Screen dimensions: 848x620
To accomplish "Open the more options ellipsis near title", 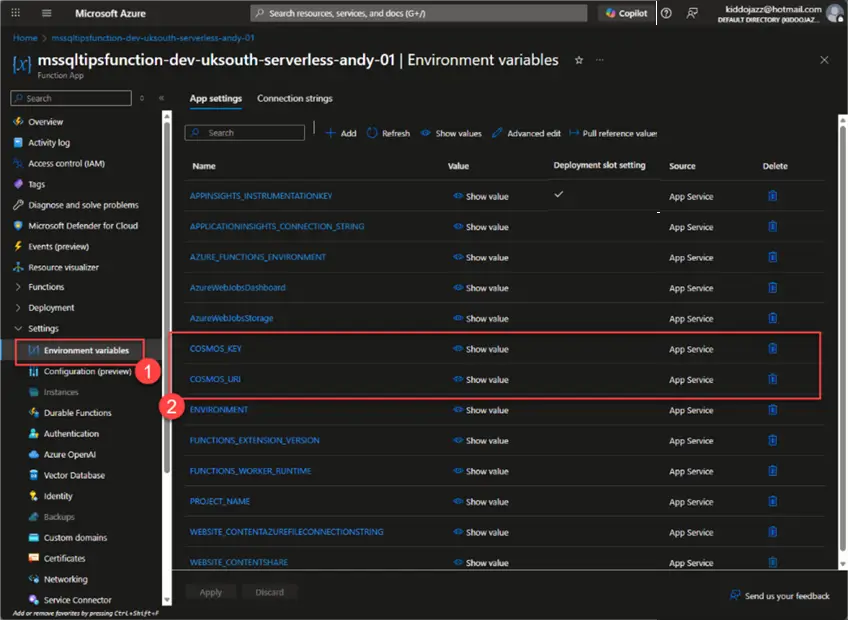I will [600, 60].
